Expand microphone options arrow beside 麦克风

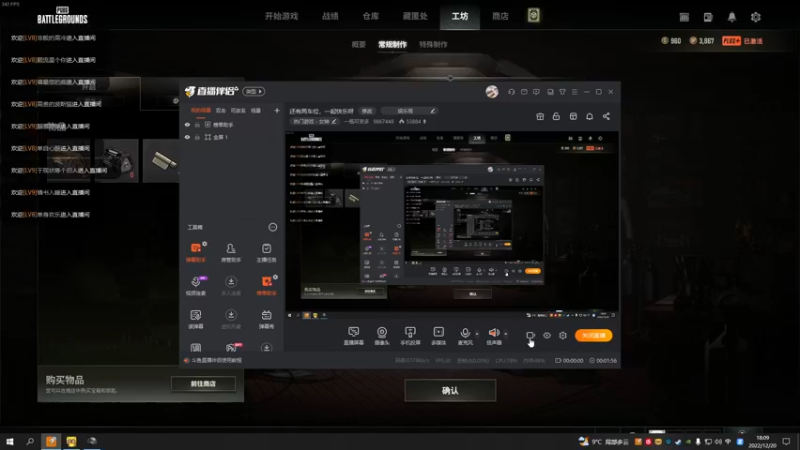click(x=477, y=334)
